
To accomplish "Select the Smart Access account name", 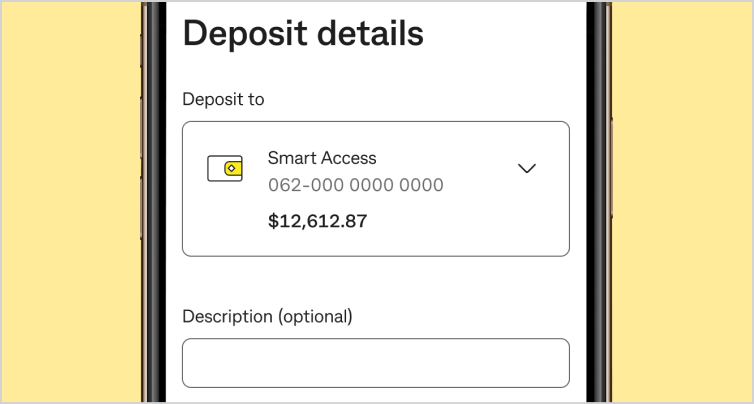I will [x=322, y=158].
